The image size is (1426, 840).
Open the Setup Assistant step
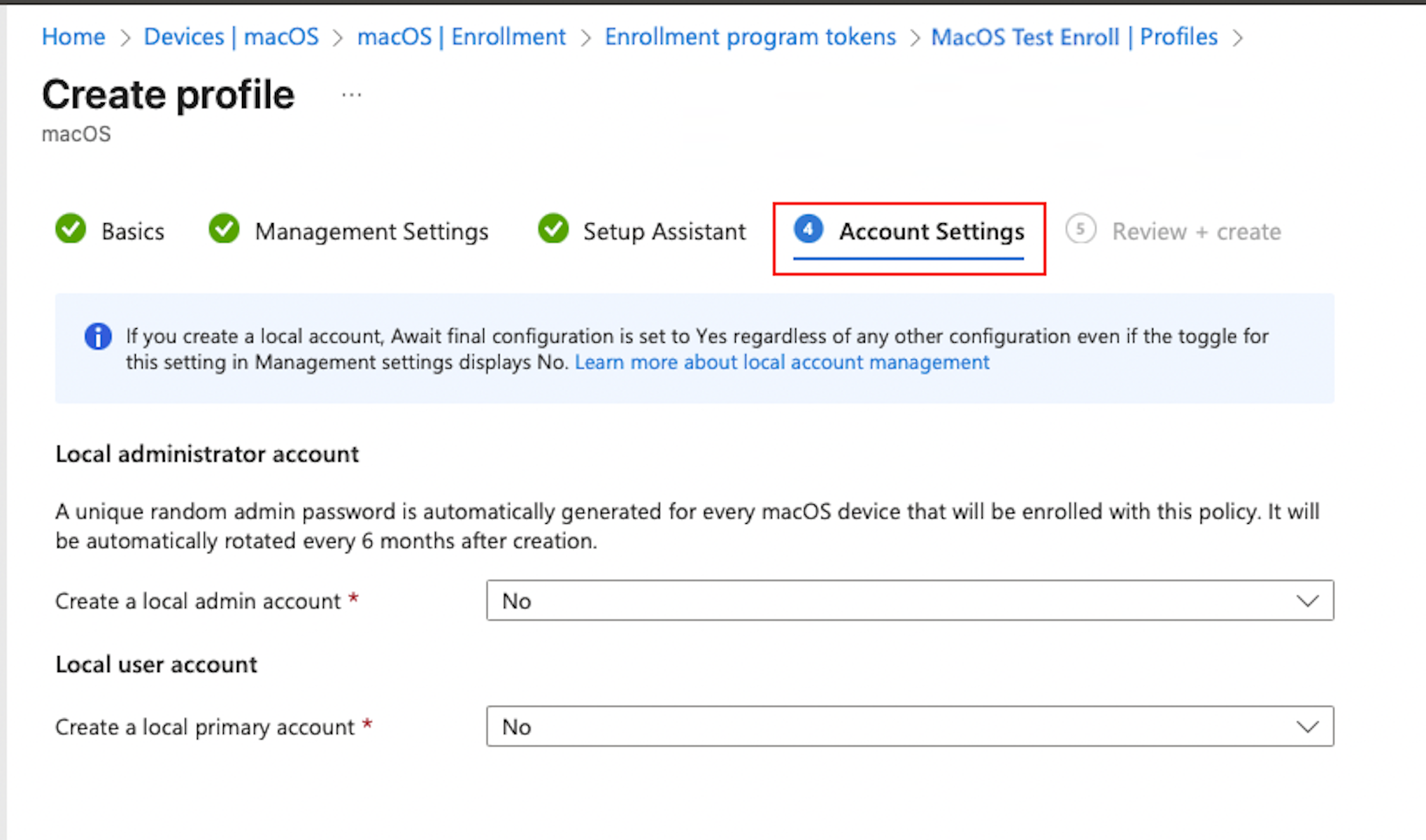(x=663, y=231)
